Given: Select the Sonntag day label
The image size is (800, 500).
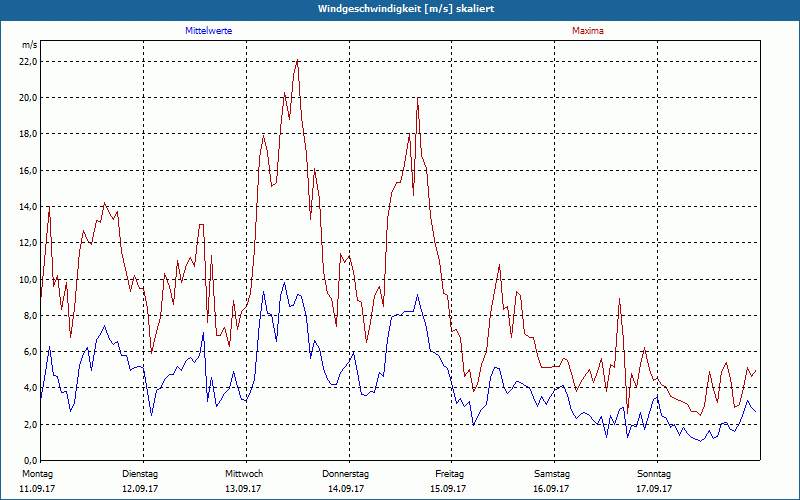Looking at the screenshot, I should 654,474.
